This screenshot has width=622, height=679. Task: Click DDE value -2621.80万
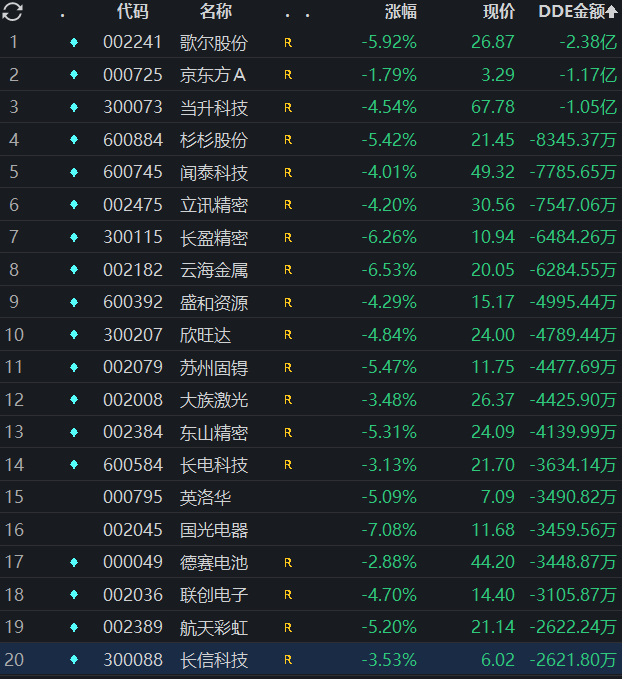click(x=573, y=660)
